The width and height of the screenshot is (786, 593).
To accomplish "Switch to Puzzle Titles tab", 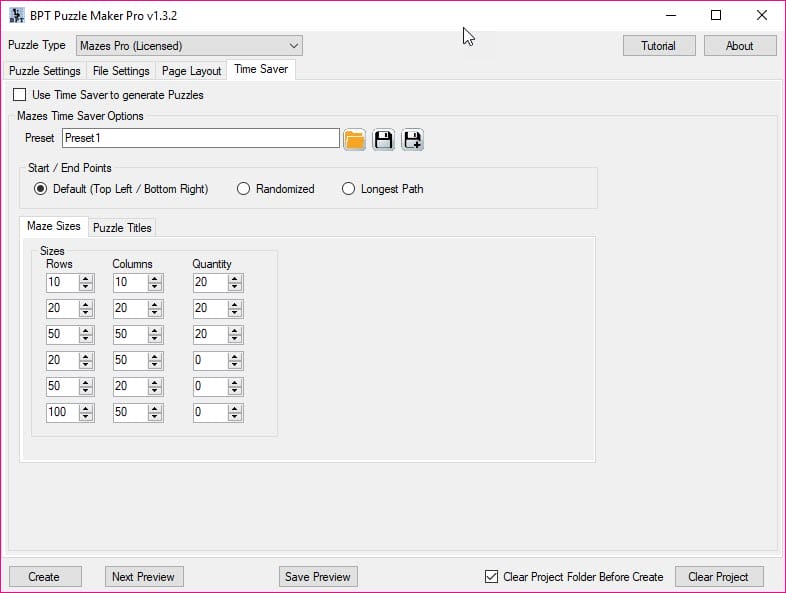I will [122, 228].
